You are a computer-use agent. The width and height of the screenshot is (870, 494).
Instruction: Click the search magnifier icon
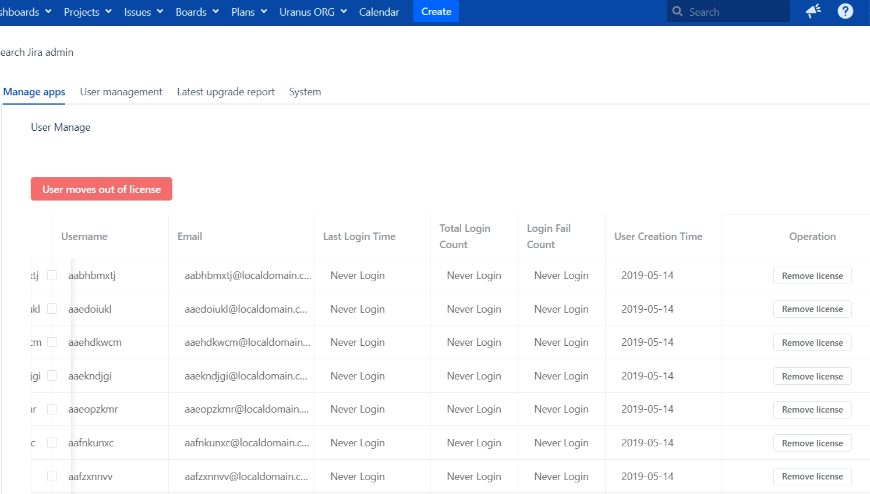click(x=679, y=12)
